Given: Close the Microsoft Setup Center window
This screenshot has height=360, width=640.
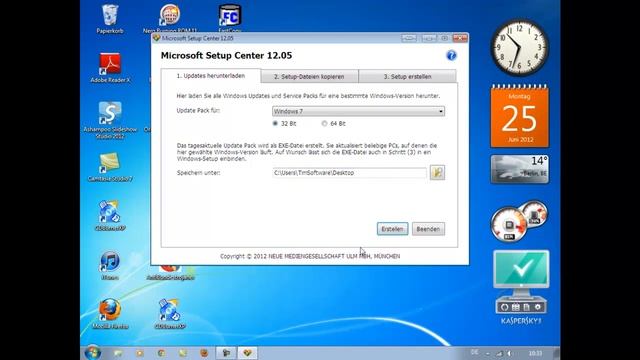Looking at the screenshot, I should [x=460, y=38].
